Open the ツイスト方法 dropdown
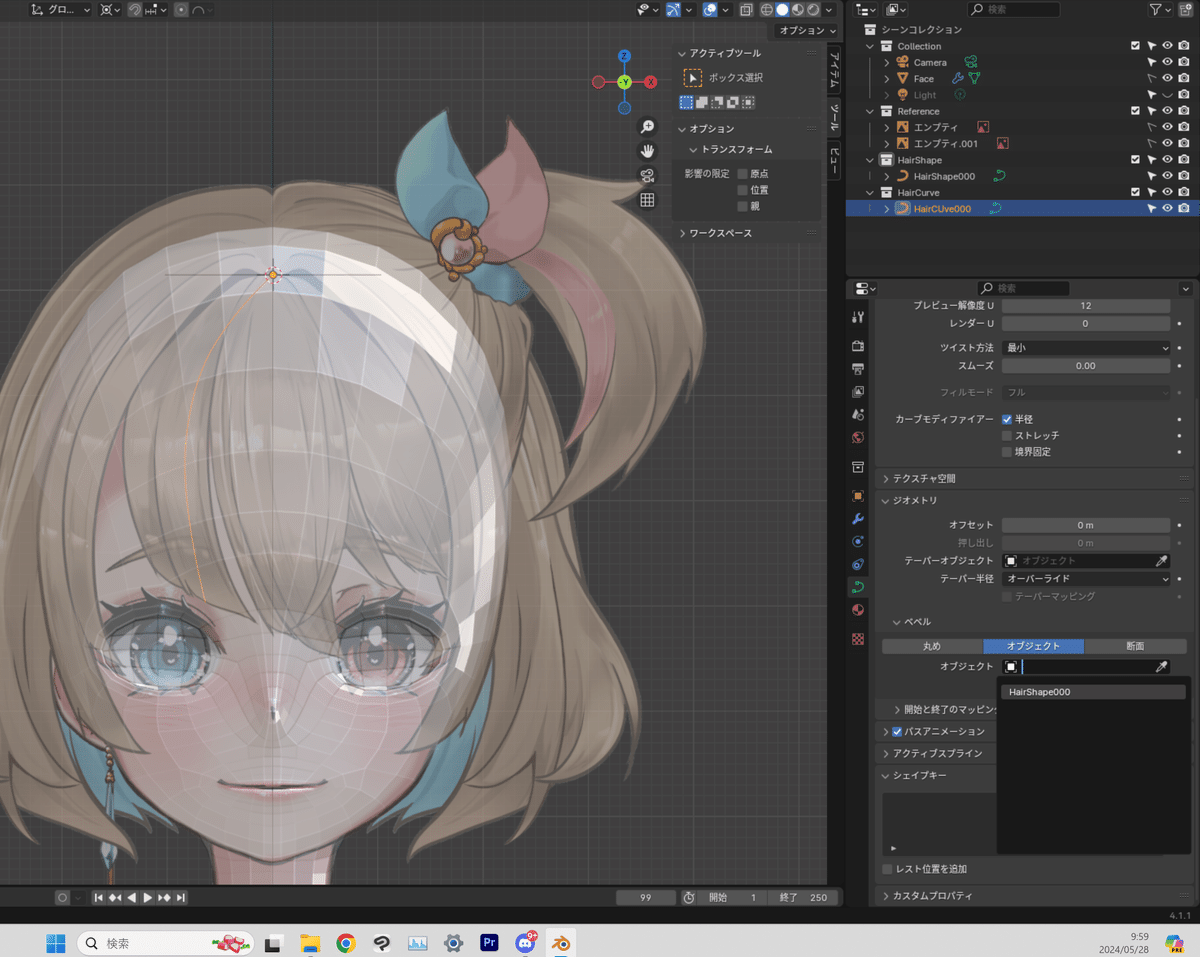The image size is (1200, 957). coord(1086,348)
